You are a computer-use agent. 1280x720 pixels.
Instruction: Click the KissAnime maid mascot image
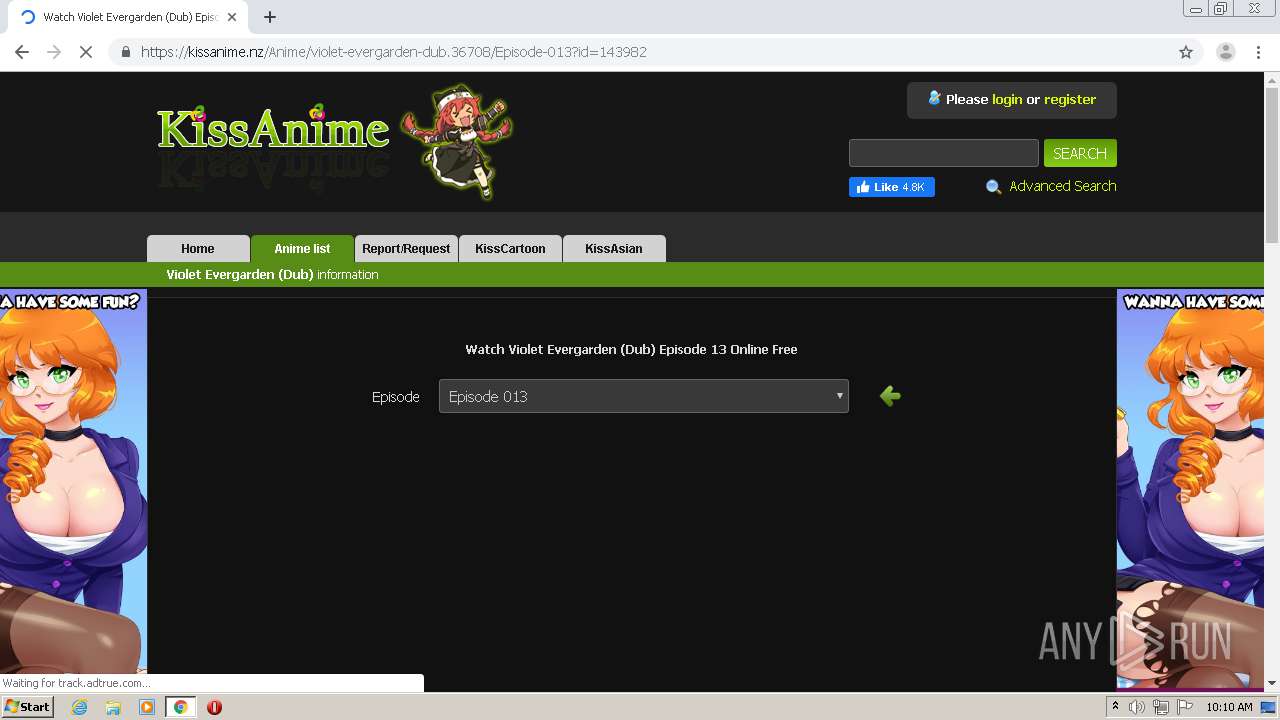(457, 141)
